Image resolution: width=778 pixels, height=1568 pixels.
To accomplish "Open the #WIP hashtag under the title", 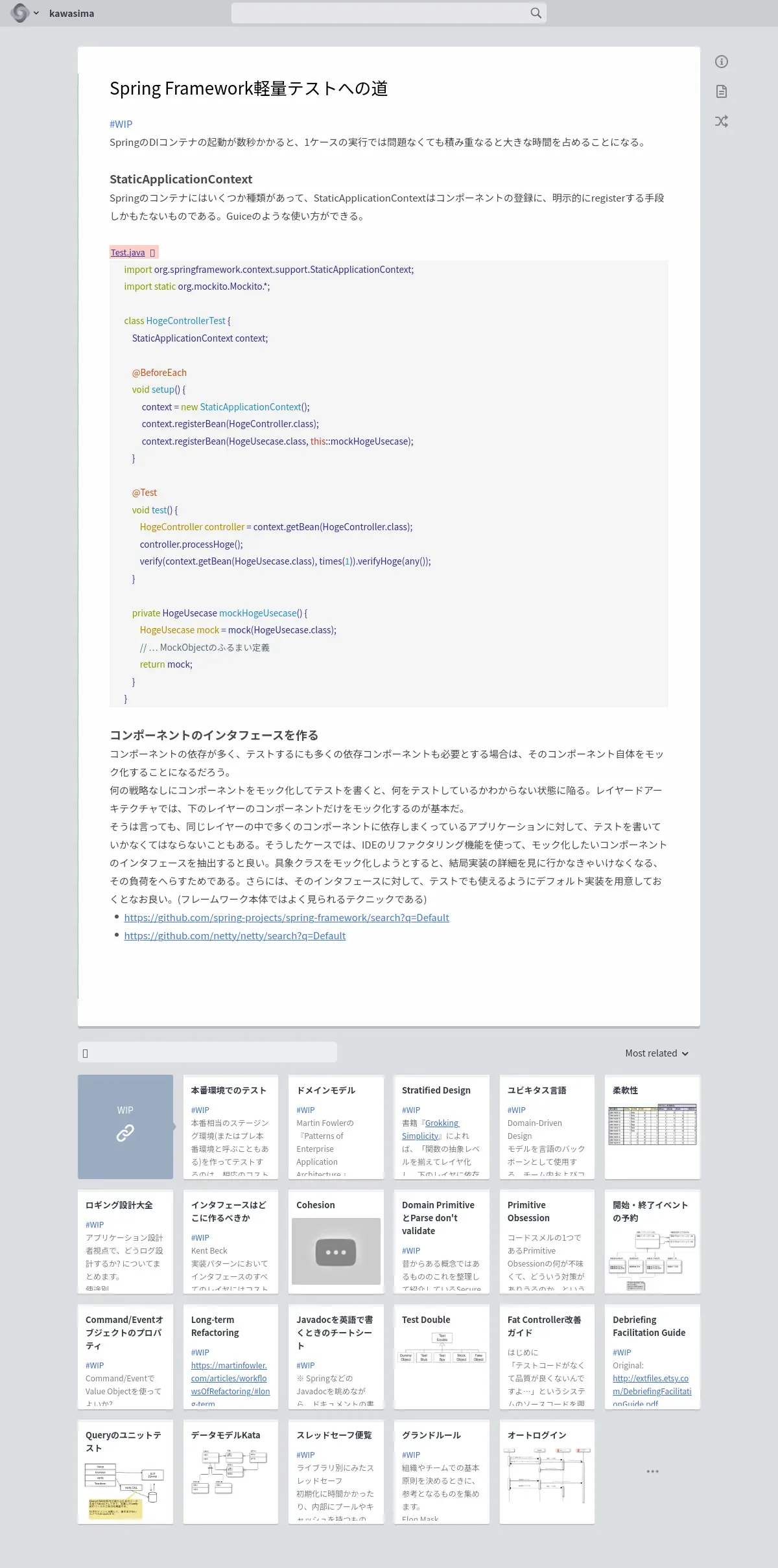I will (121, 124).
